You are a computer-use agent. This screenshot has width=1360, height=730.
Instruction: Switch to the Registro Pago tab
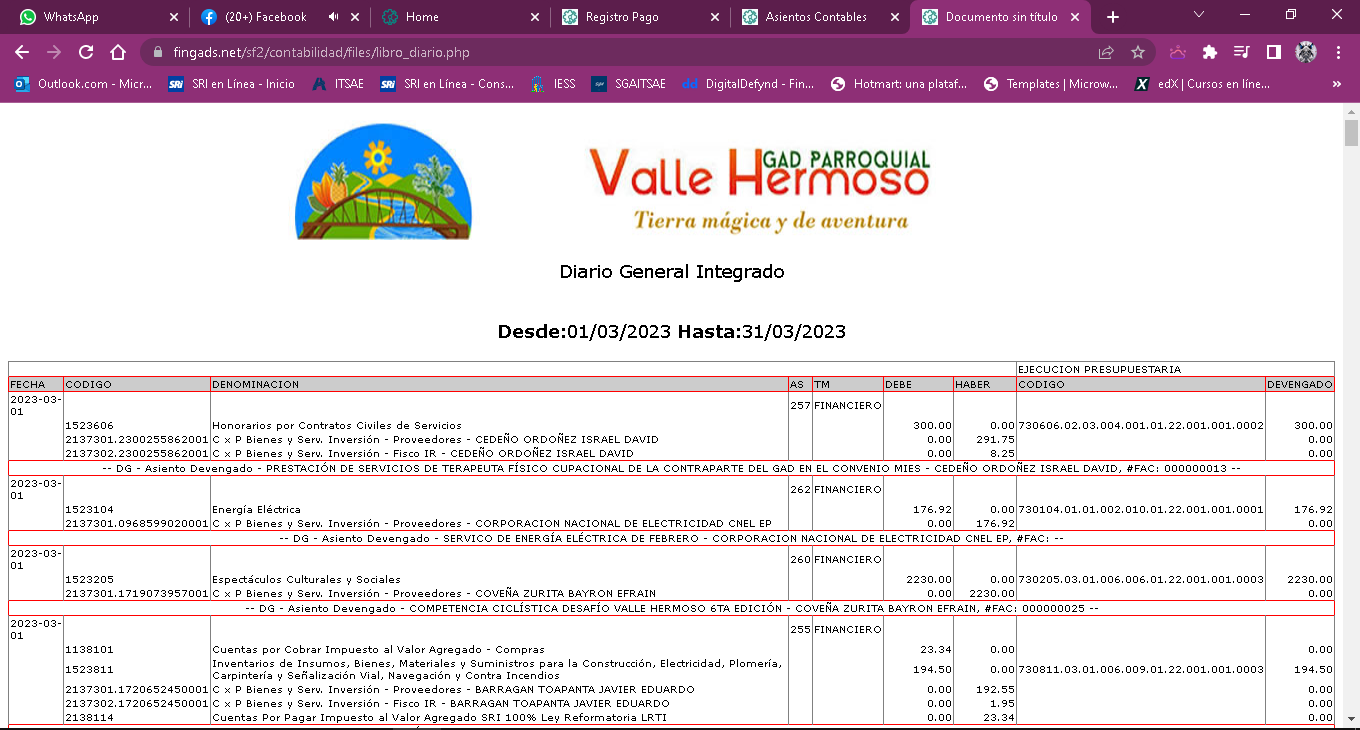[x=635, y=17]
